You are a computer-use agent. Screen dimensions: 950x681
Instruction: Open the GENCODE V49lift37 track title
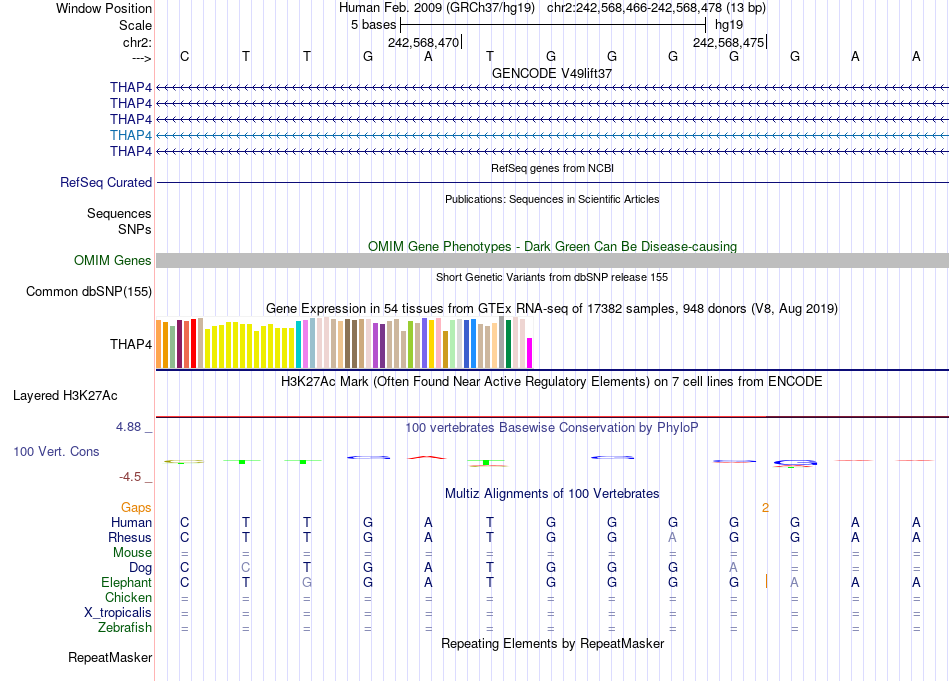tap(552, 73)
